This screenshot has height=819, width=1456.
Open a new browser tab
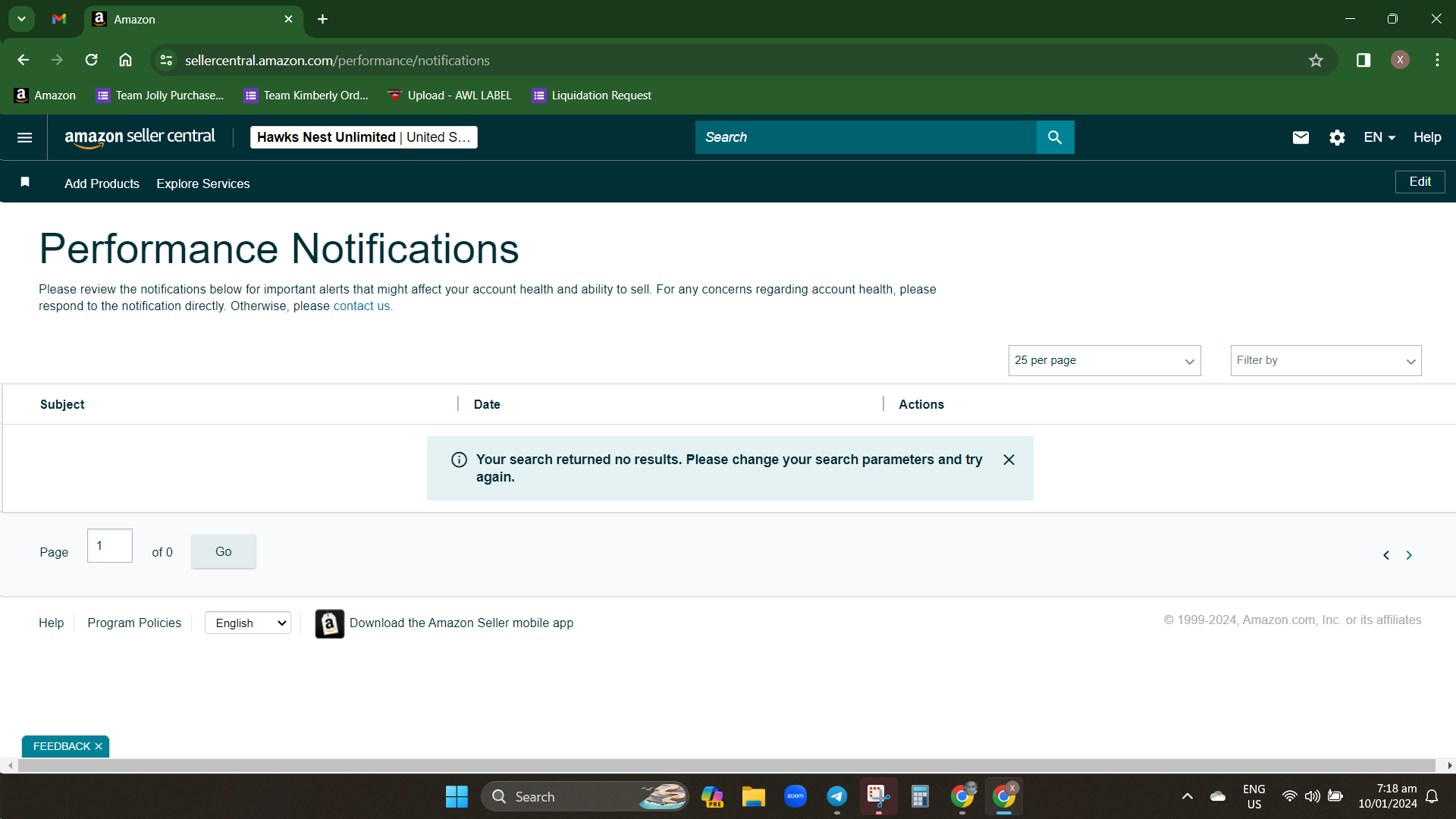pos(322,19)
